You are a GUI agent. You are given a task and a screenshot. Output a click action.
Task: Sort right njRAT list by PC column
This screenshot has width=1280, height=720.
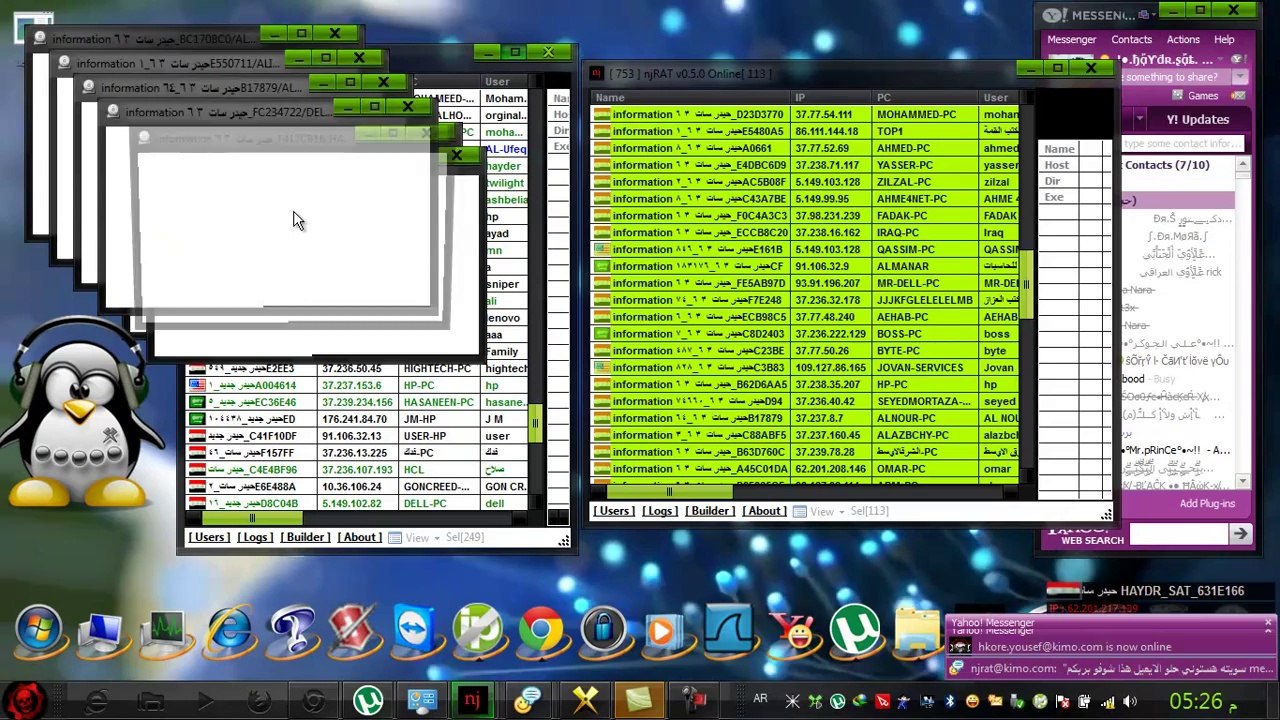coord(924,97)
